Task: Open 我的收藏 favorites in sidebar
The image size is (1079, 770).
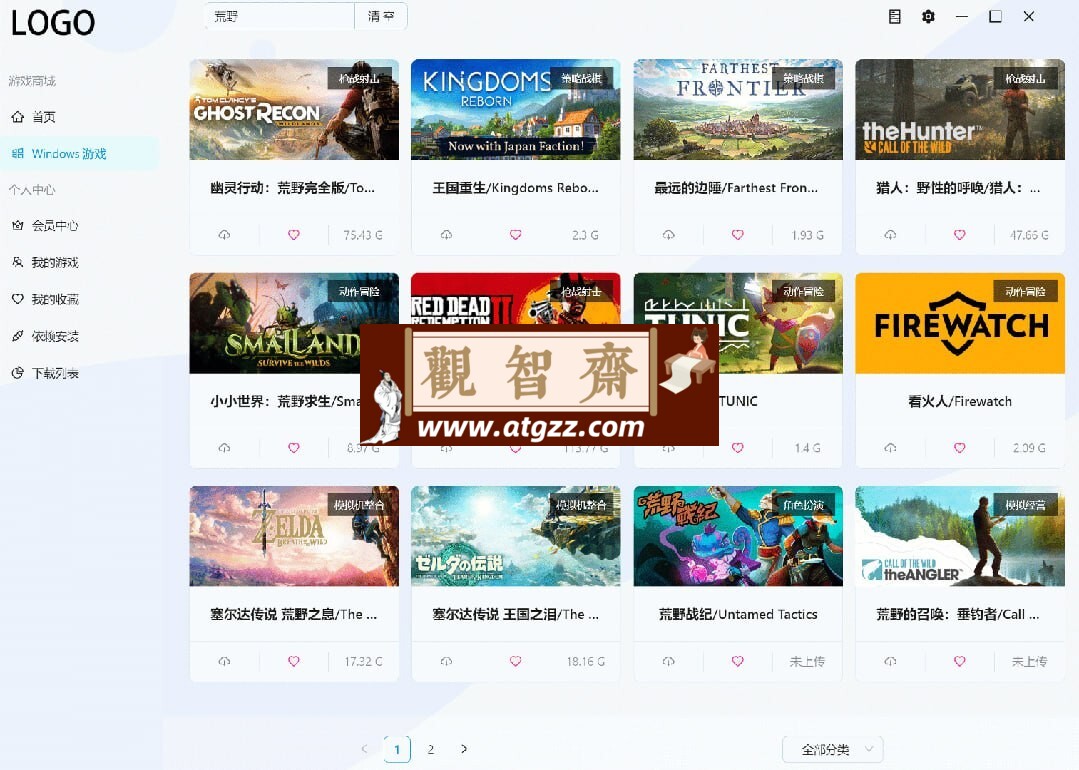Action: tap(79, 299)
